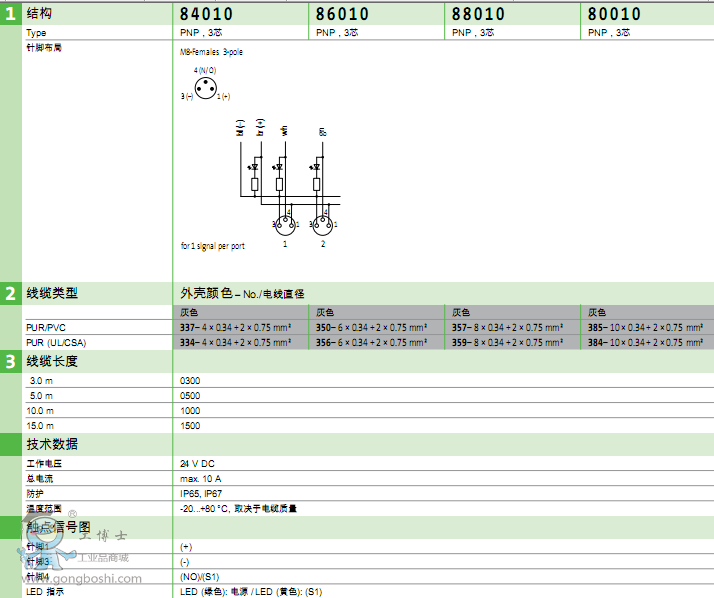Select cable length code 0300
The image size is (714, 598).
(x=190, y=381)
